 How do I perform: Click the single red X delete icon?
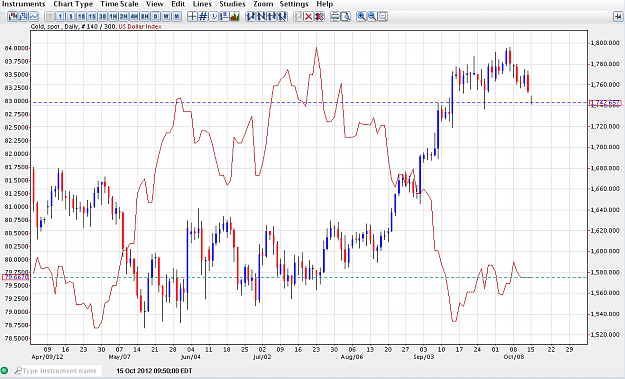[x=309, y=16]
